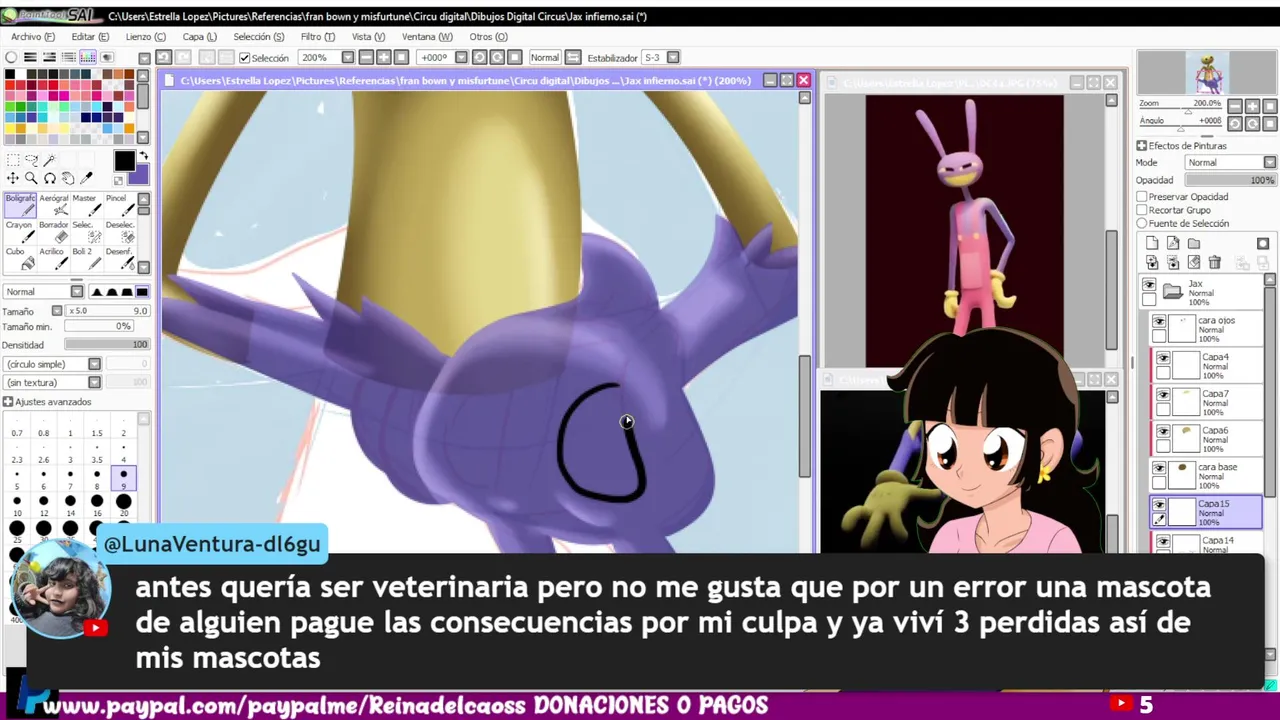Click the black foreground color swatch

click(x=124, y=161)
